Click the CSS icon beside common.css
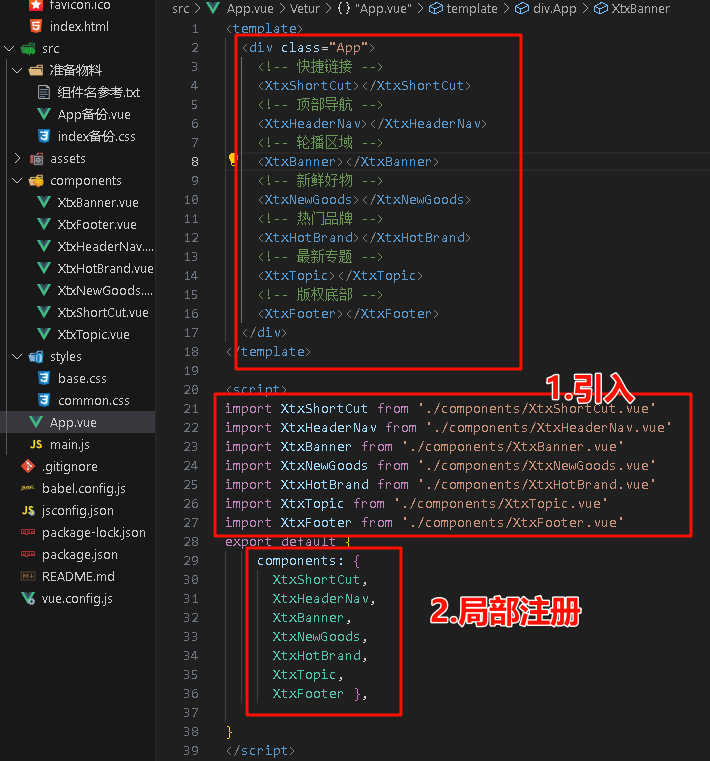 coord(44,400)
